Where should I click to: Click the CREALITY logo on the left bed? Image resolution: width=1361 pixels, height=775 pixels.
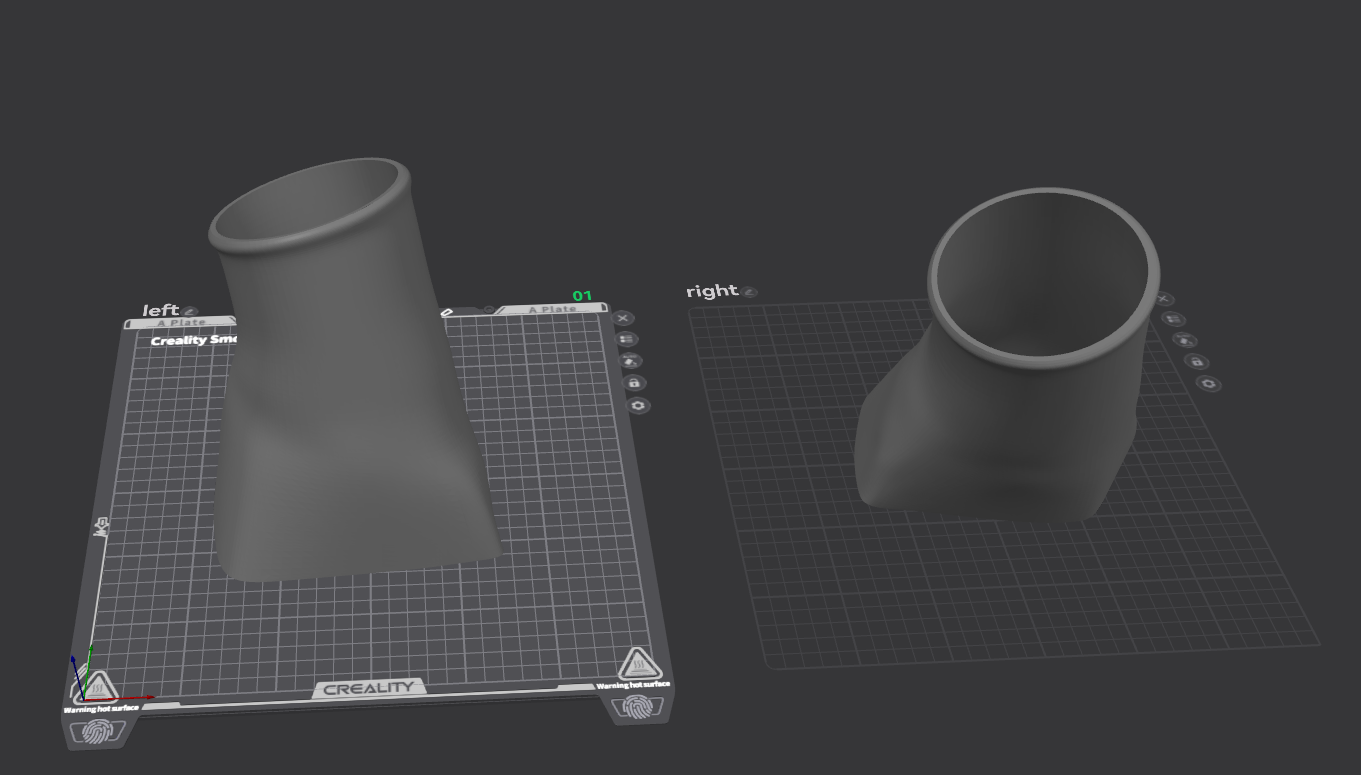368,688
